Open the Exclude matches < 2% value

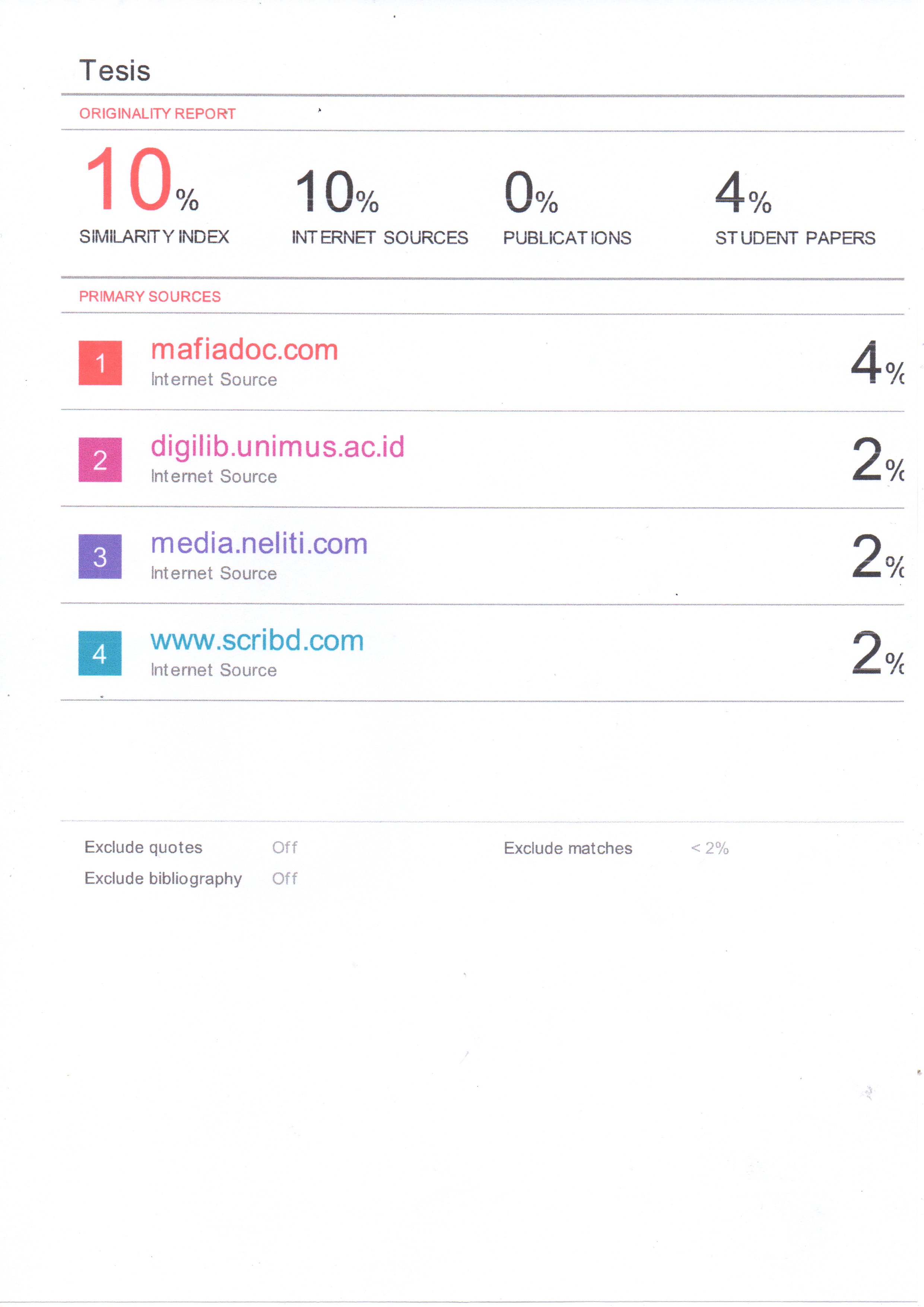709,848
